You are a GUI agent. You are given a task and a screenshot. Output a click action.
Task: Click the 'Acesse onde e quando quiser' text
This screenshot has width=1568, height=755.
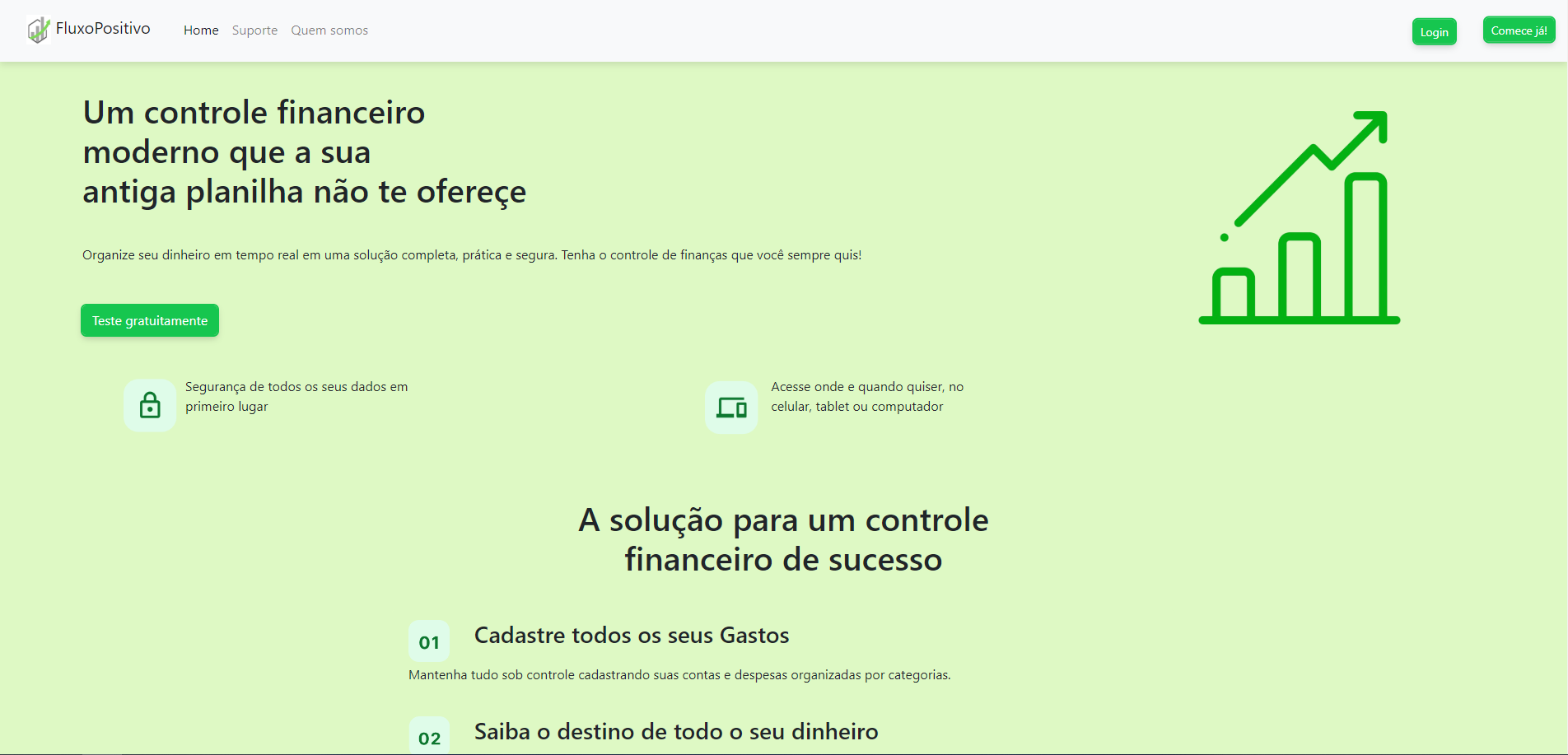click(866, 396)
